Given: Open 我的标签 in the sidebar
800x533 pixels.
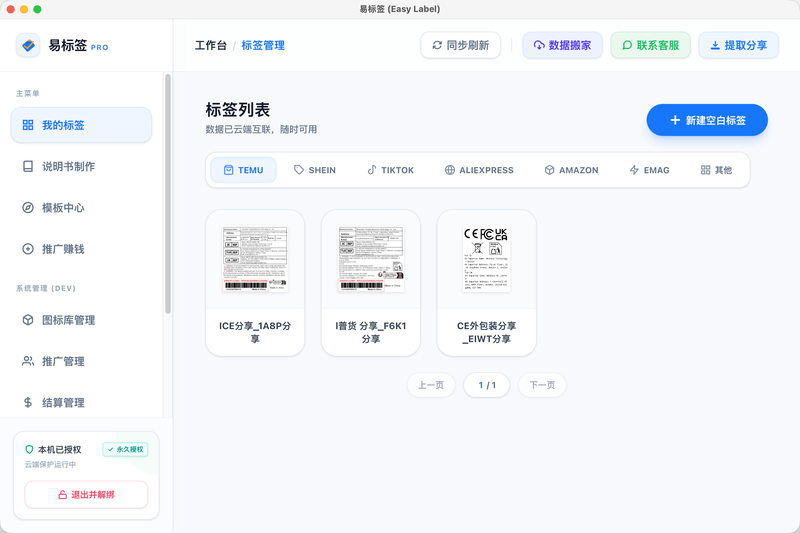Looking at the screenshot, I should point(81,125).
